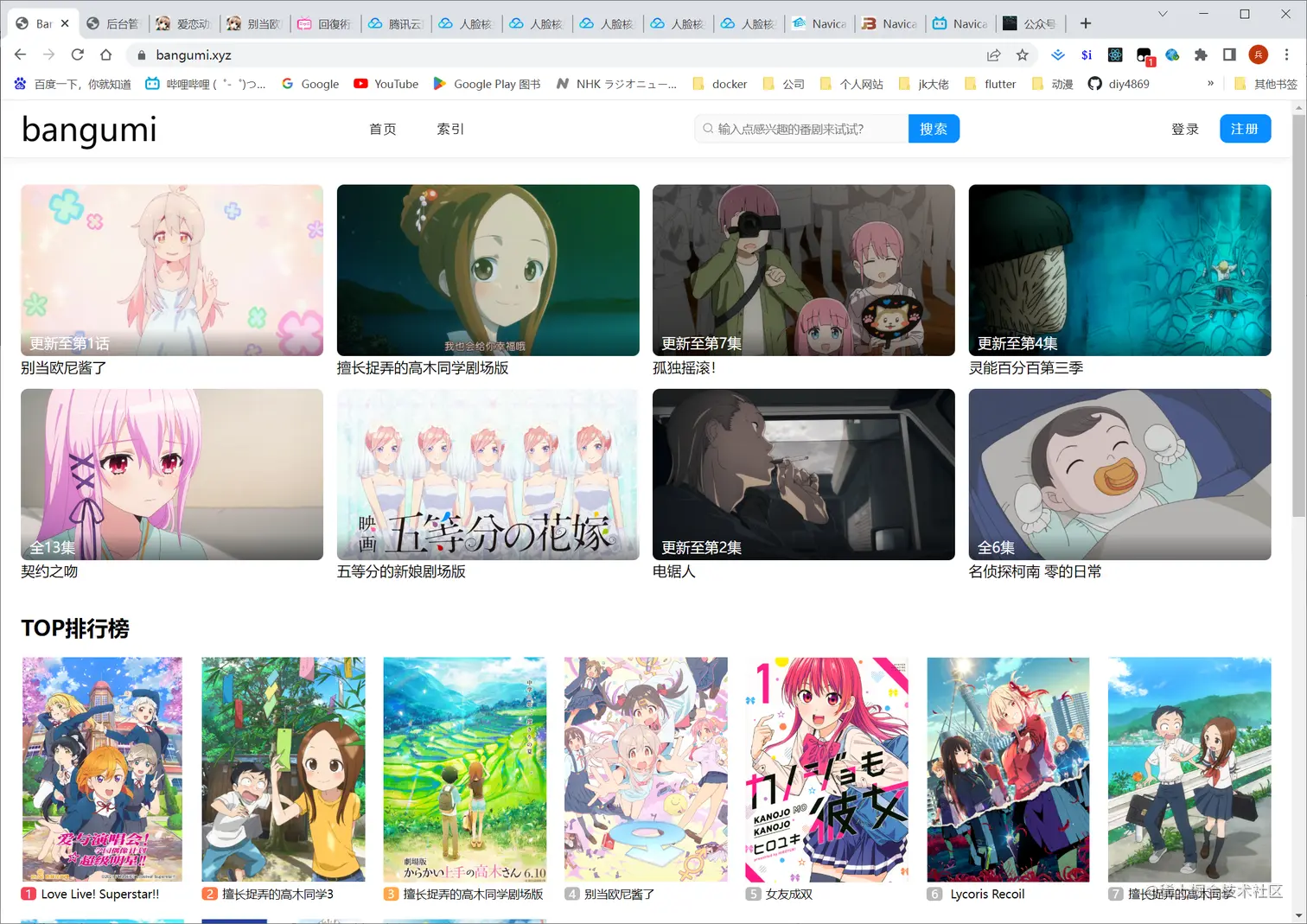Click the browser forward arrow
The image size is (1307, 924).
[x=48, y=54]
